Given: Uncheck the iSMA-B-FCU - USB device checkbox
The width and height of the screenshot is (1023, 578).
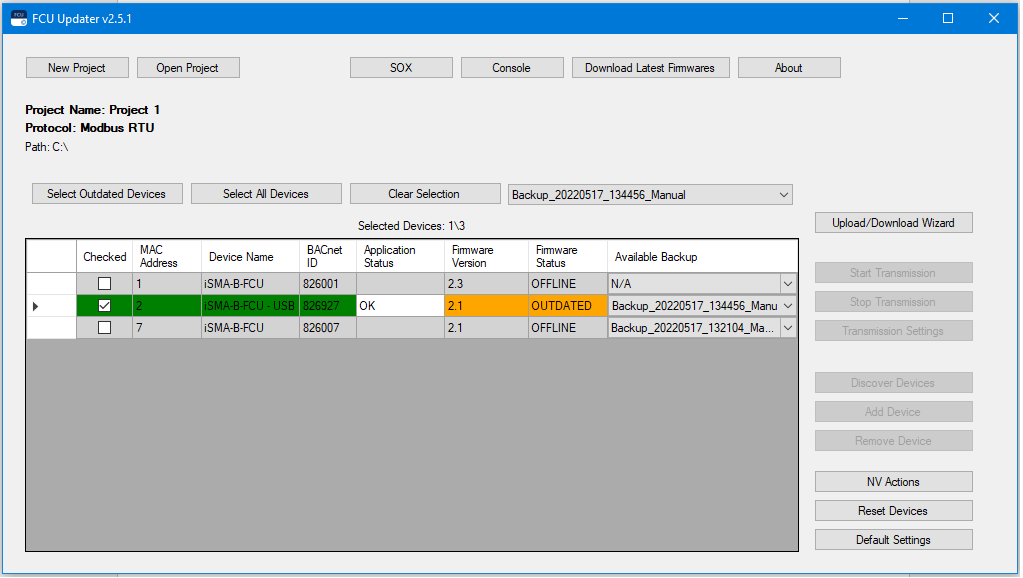Looking at the screenshot, I should [104, 306].
